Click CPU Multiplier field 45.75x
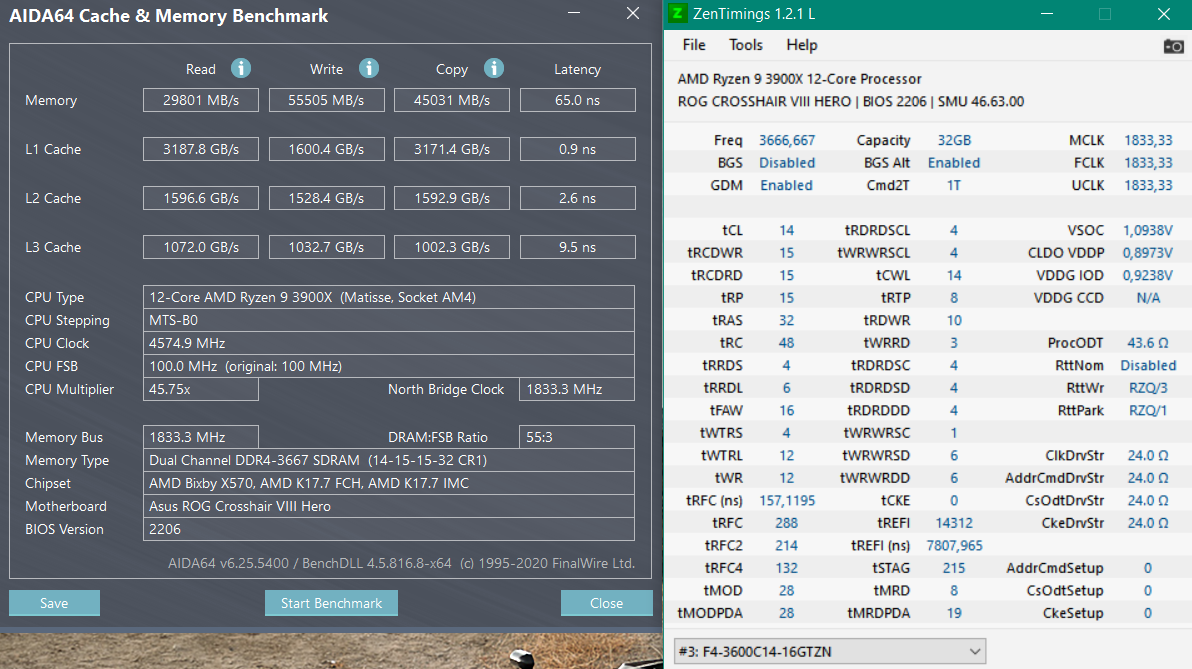1192x669 pixels. click(x=201, y=389)
